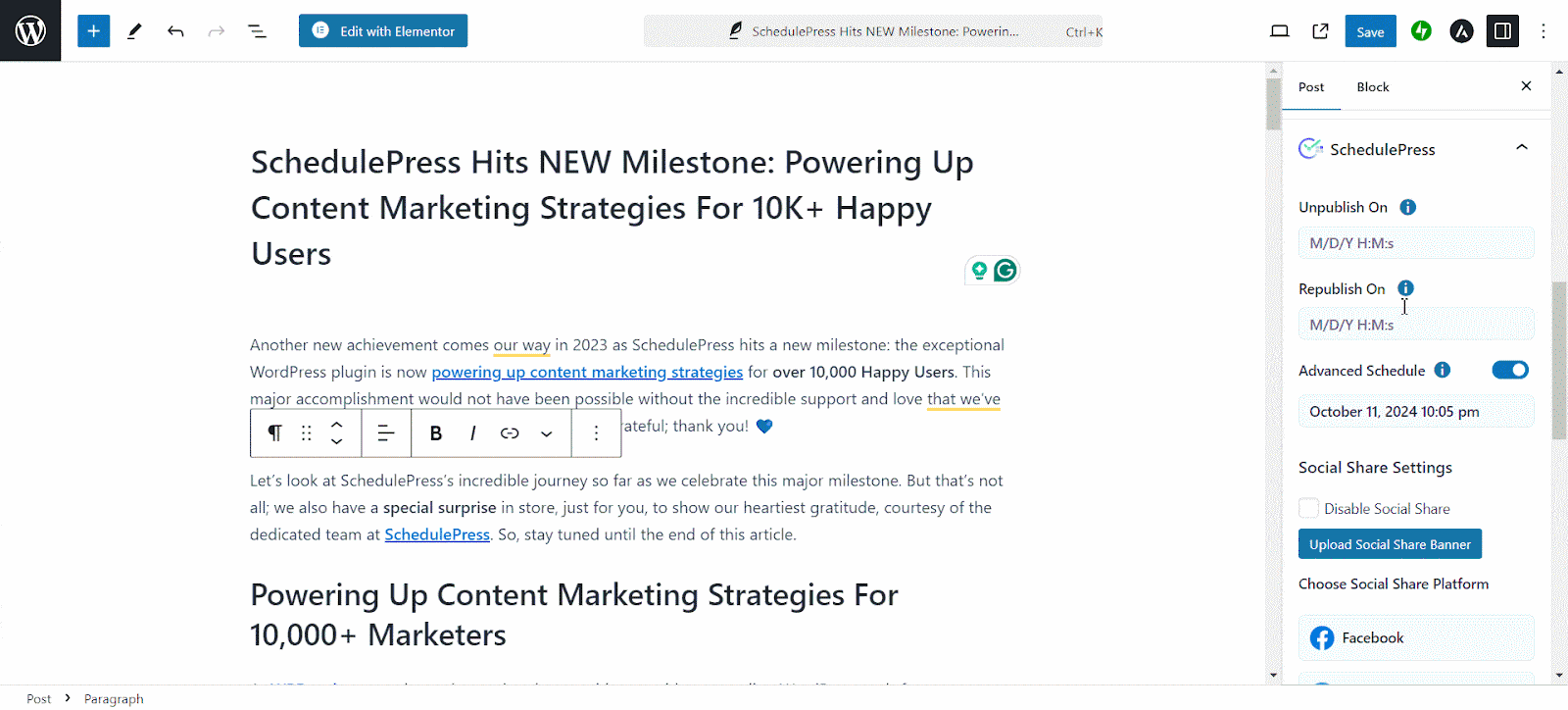Click Upload Social Share Banner

coord(1390,544)
